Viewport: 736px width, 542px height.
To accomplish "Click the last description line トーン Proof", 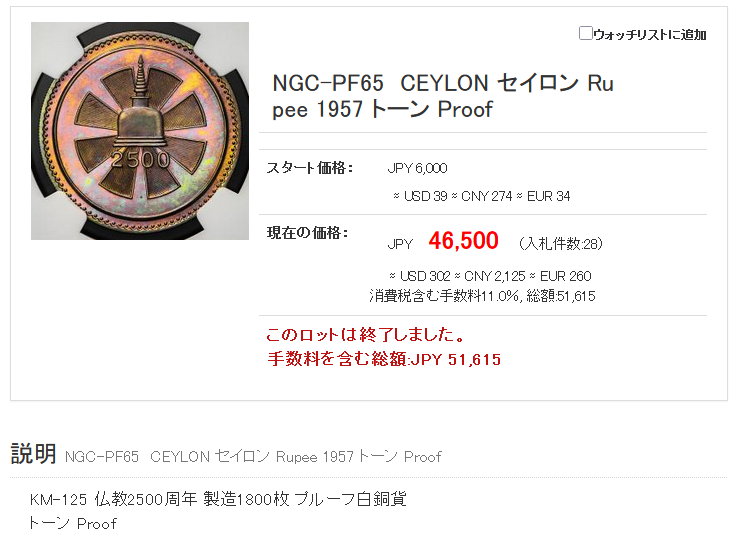I will tap(72, 523).
